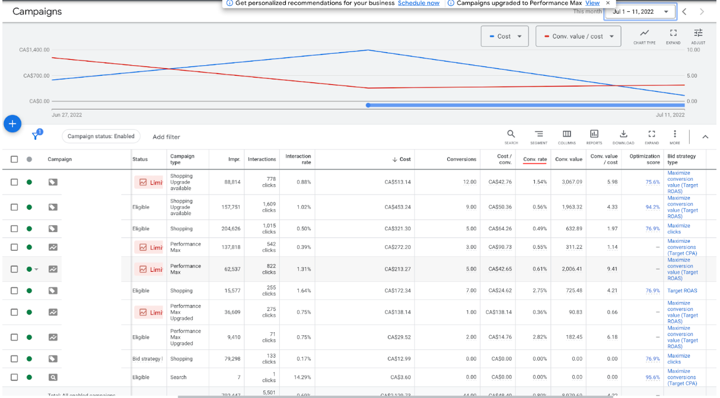Sort by the Impr. column header
The width and height of the screenshot is (720, 398).
pyautogui.click(x=234, y=159)
